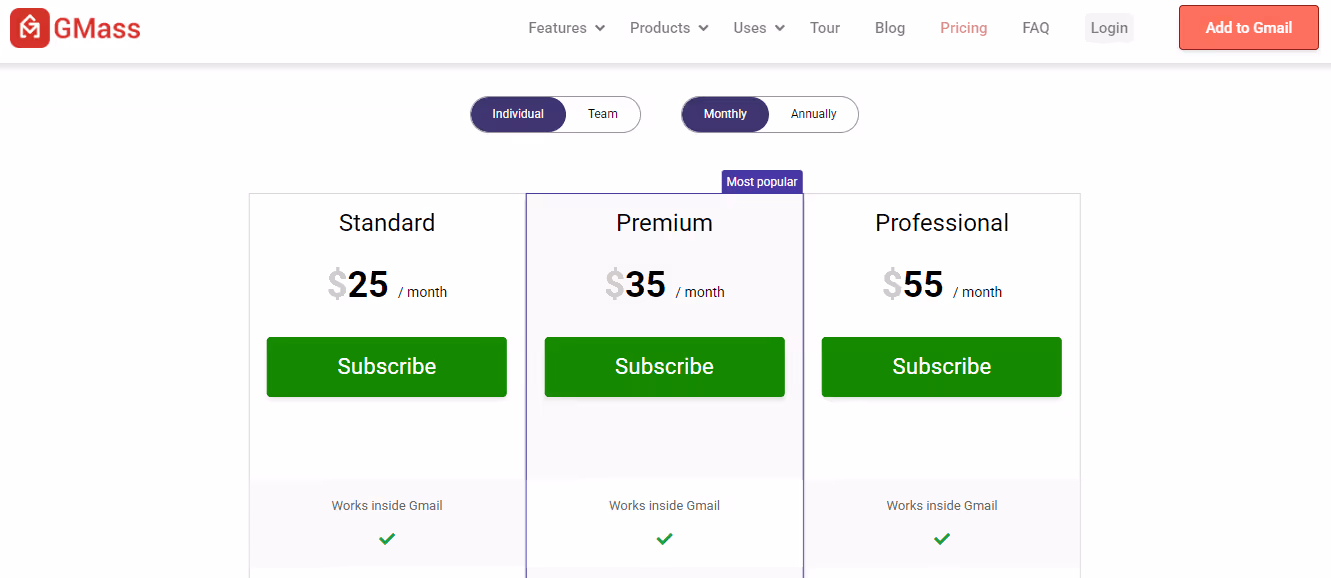The width and height of the screenshot is (1331, 578).
Task: Open the FAQ section
Action: pyautogui.click(x=1035, y=27)
